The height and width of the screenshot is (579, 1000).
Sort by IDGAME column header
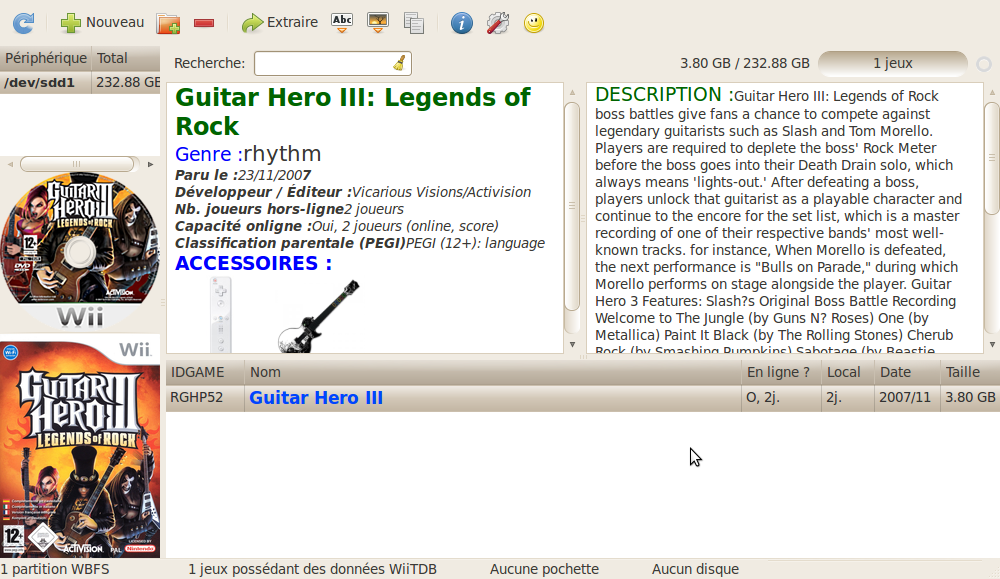click(205, 372)
